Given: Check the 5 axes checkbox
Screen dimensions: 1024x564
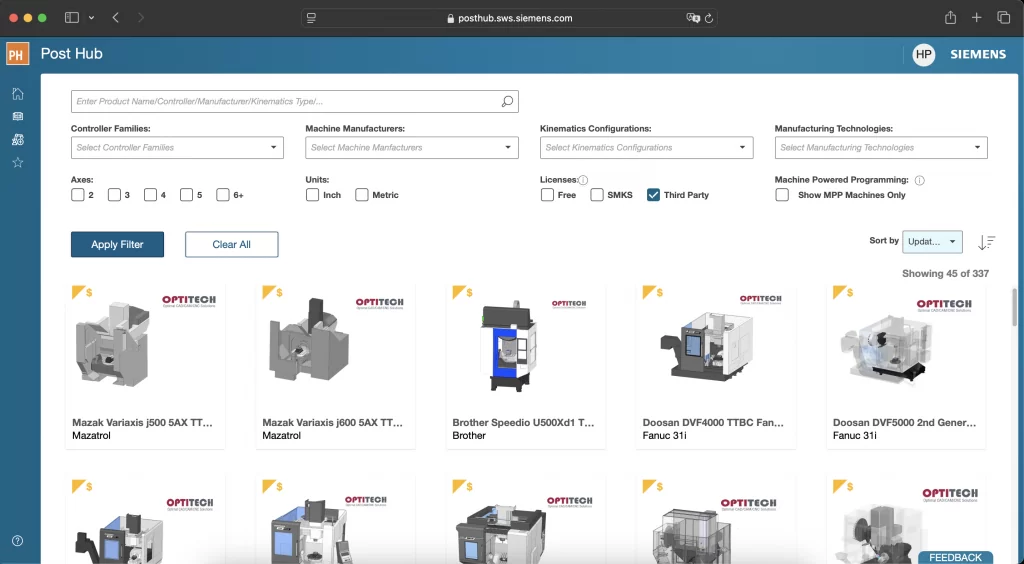Looking at the screenshot, I should 187,195.
